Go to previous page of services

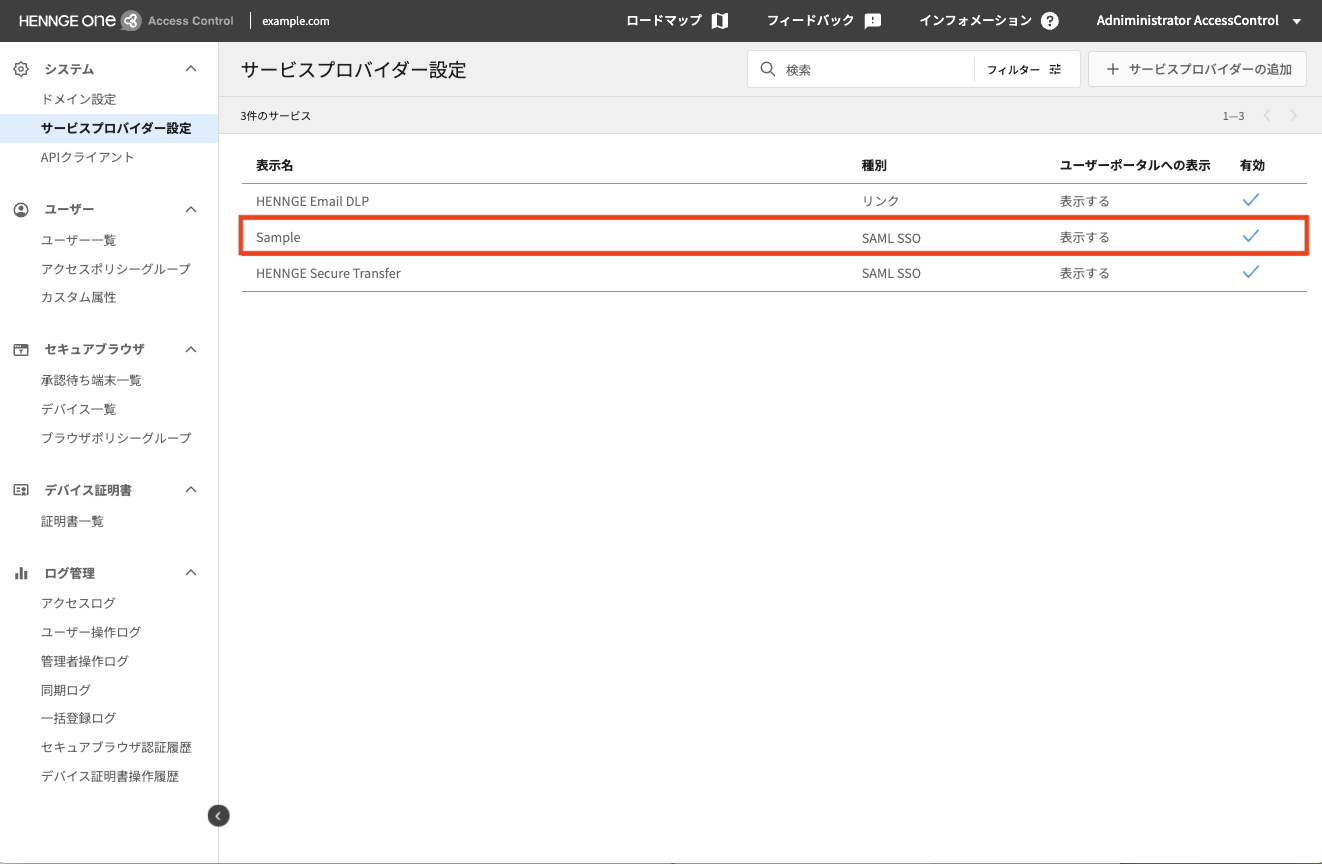click(x=1267, y=116)
